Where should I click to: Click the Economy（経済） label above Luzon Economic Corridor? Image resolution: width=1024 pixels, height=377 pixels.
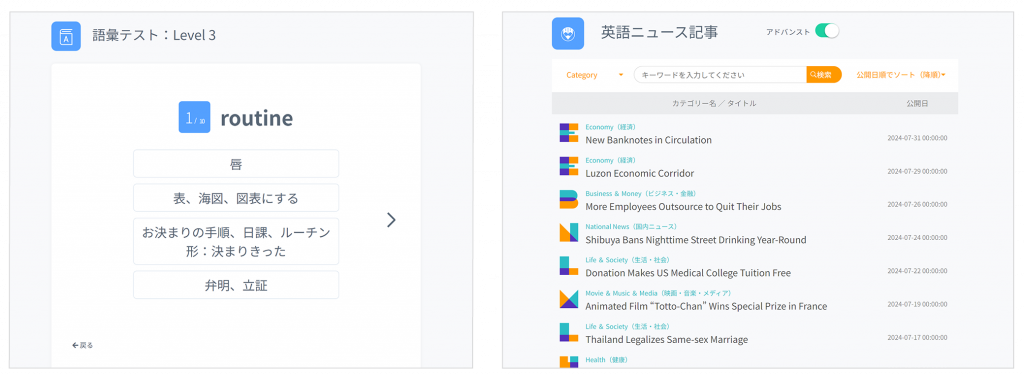coord(610,160)
